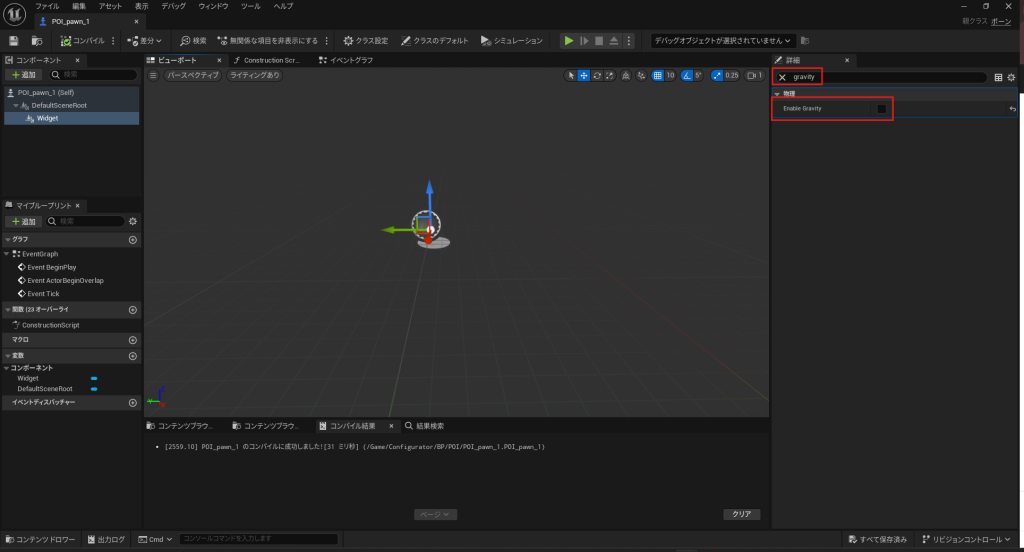Image resolution: width=1024 pixels, height=552 pixels.
Task: Click the コンパイル button
Action: click(82, 41)
